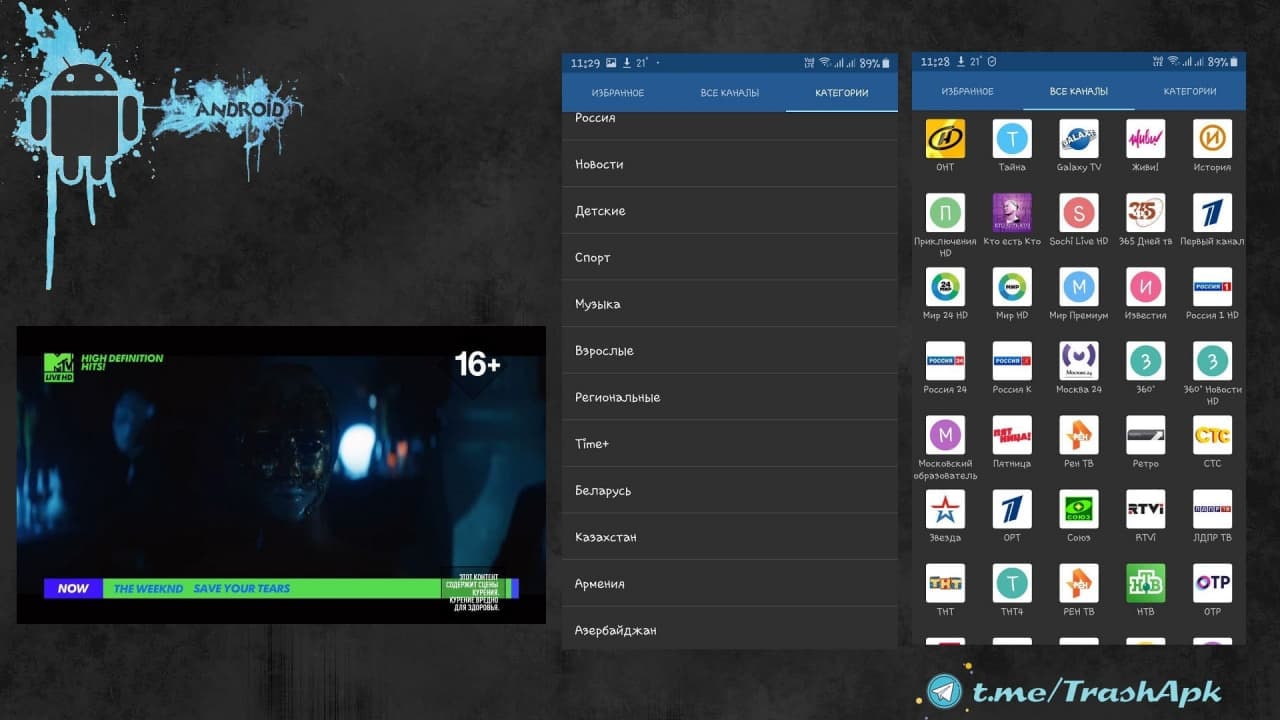Screen dimensions: 1280x720
Task: Select КАТЕГОРИИ tab in categories phone screen
Action: (x=842, y=93)
